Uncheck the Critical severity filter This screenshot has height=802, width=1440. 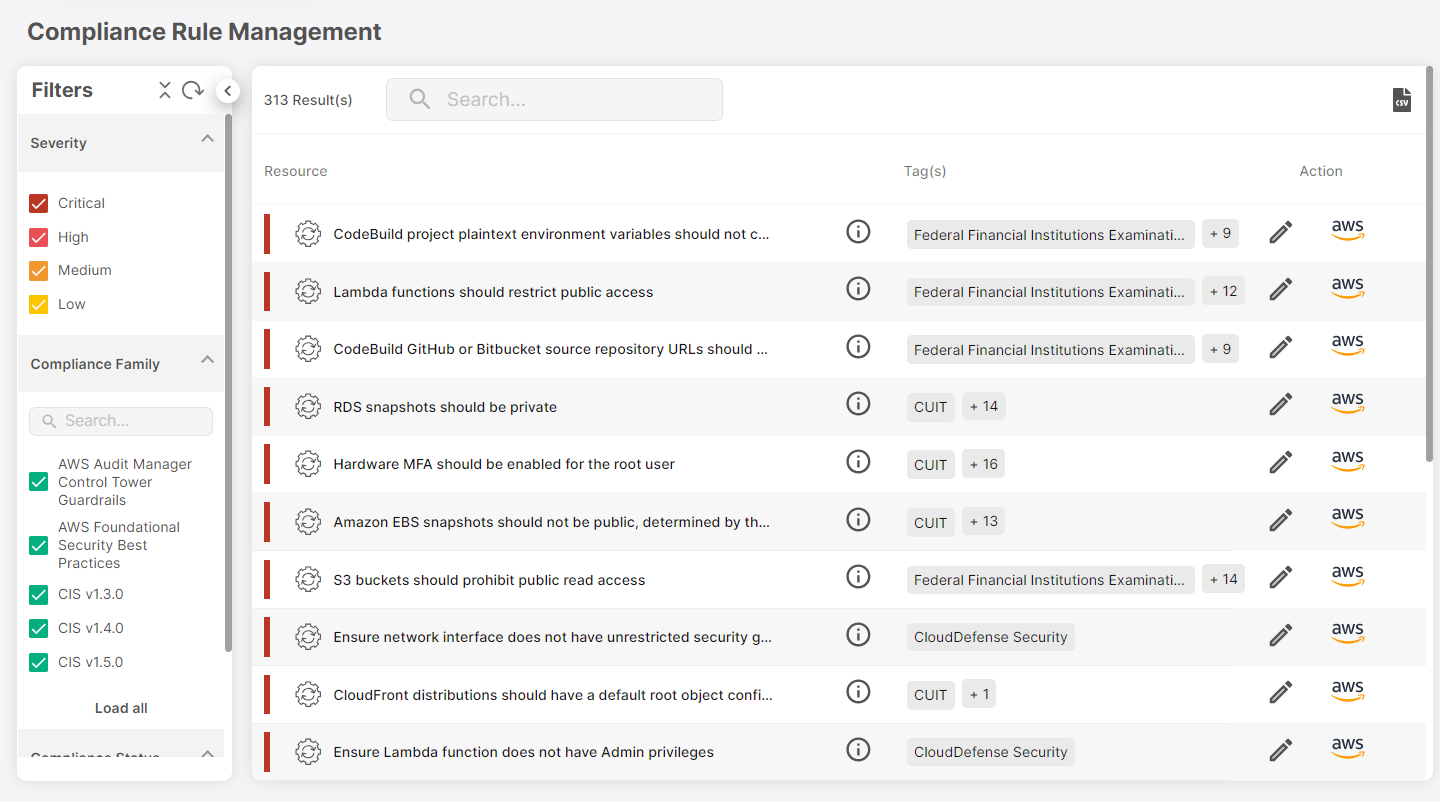tap(39, 204)
